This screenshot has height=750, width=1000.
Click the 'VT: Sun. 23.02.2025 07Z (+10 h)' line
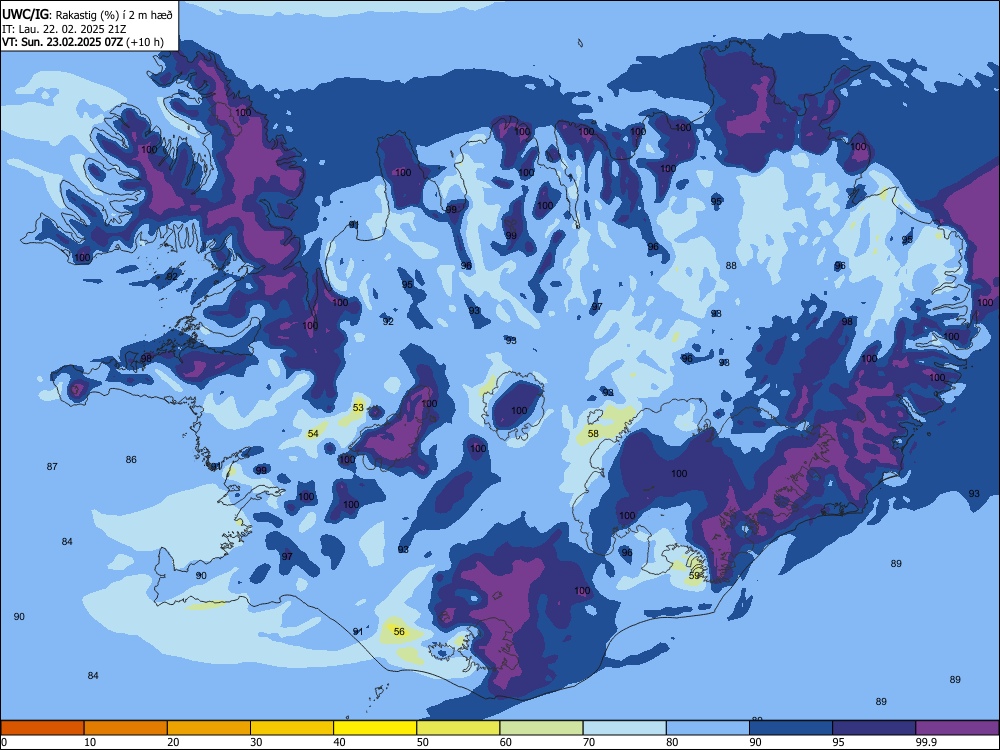click(x=83, y=42)
